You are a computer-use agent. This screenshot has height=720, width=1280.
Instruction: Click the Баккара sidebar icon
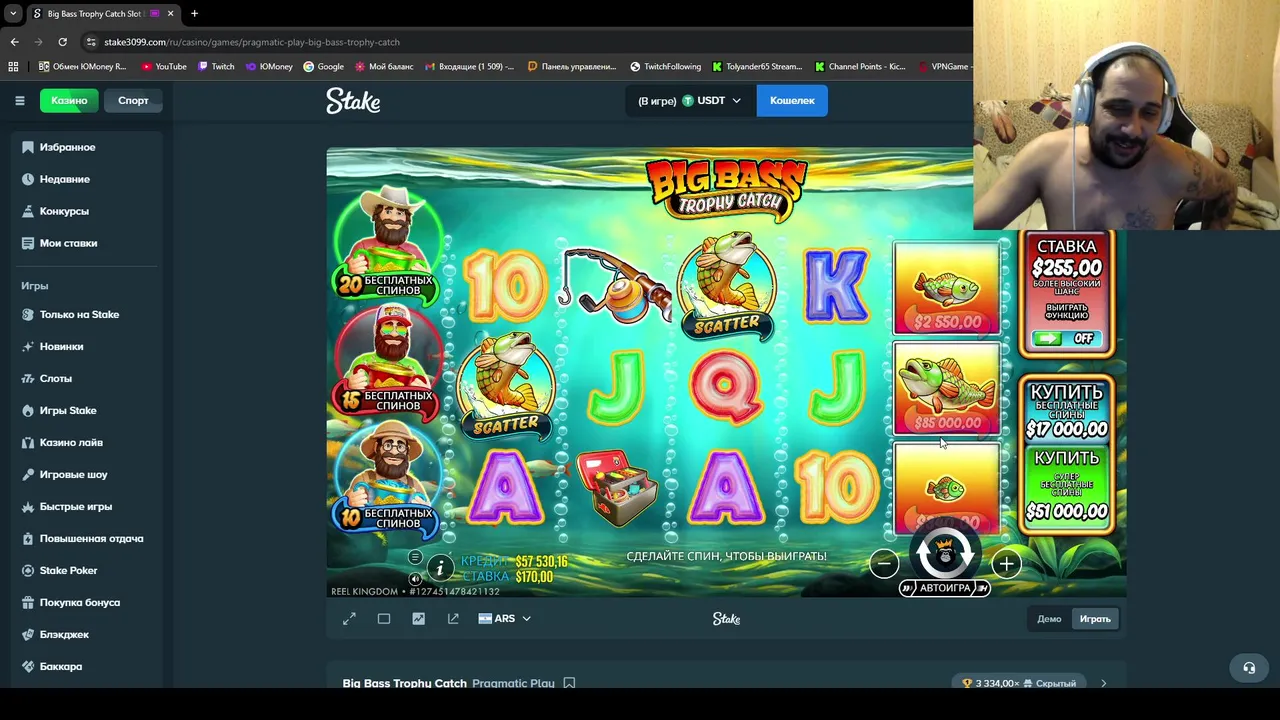coord(28,666)
